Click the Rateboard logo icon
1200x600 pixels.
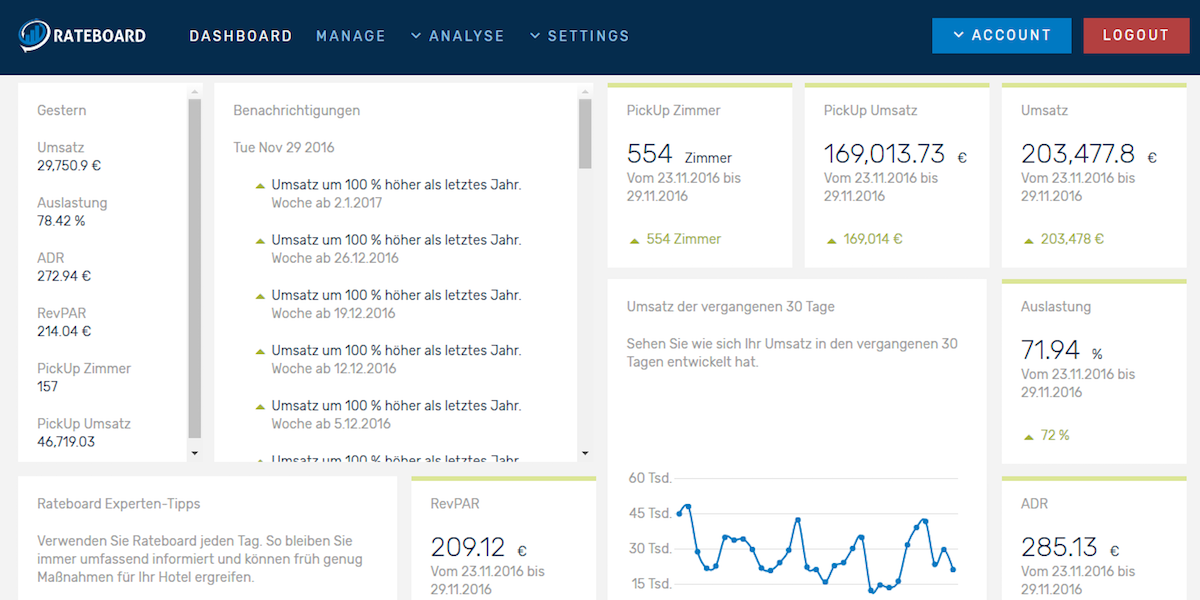(x=34, y=36)
